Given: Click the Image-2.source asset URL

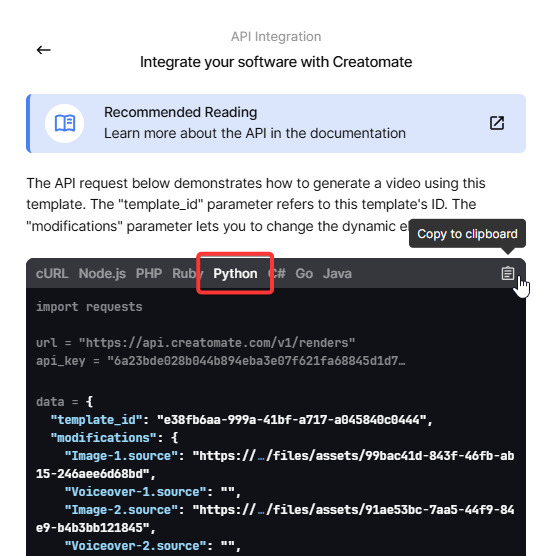Looking at the screenshot, I should point(275,519).
